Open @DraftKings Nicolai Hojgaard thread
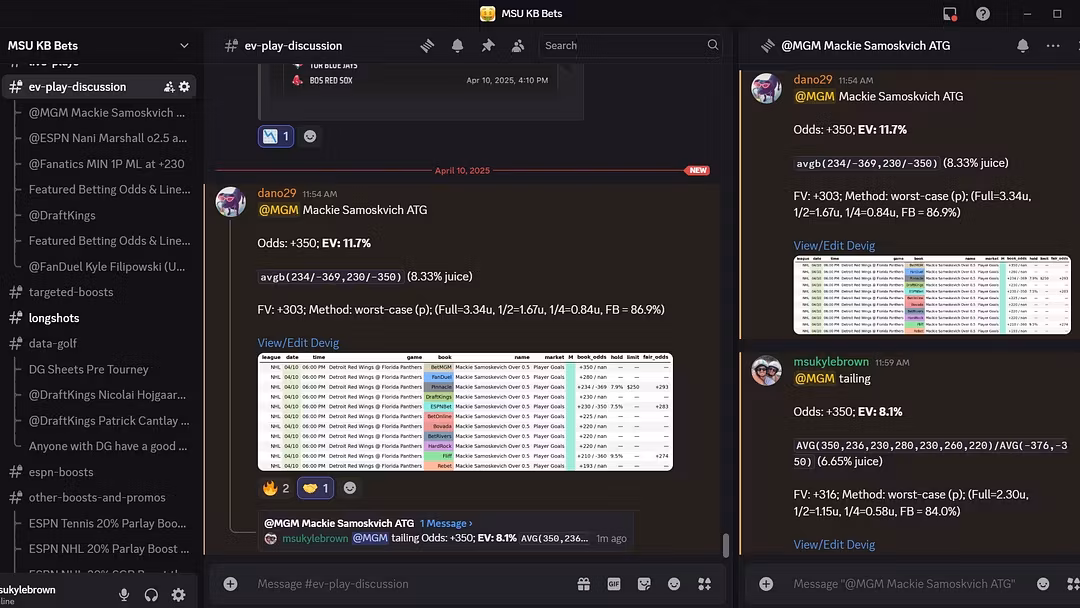The height and width of the screenshot is (608, 1080). 107,395
